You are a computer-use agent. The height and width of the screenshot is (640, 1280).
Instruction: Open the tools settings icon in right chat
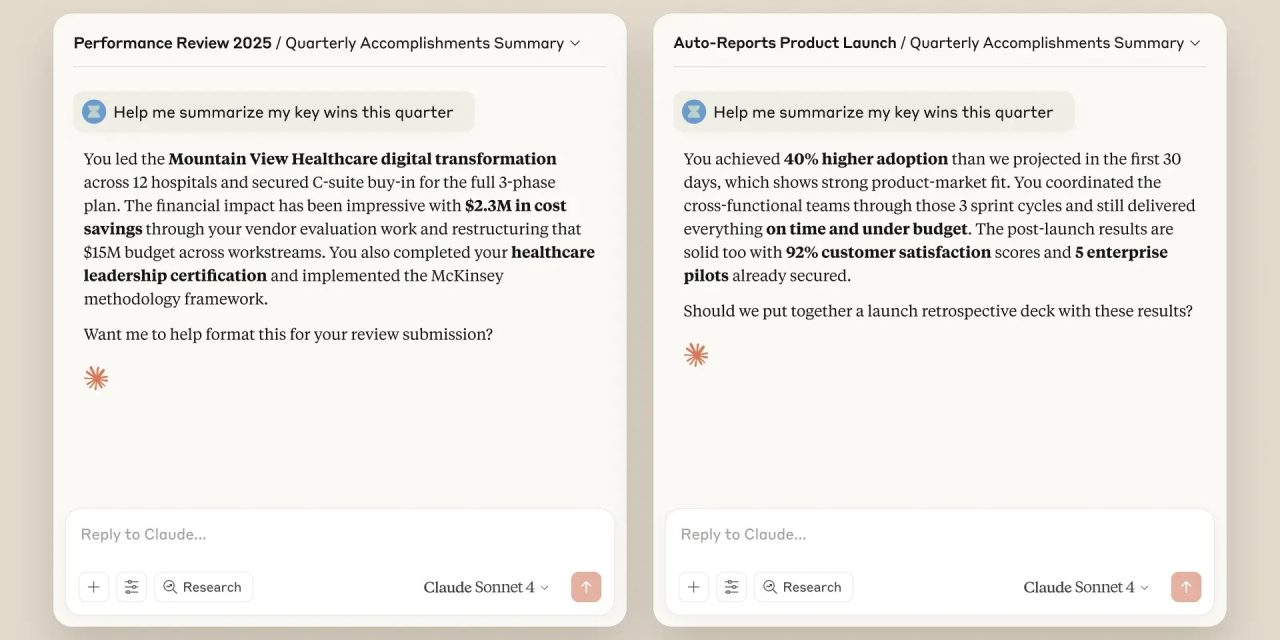(x=731, y=587)
